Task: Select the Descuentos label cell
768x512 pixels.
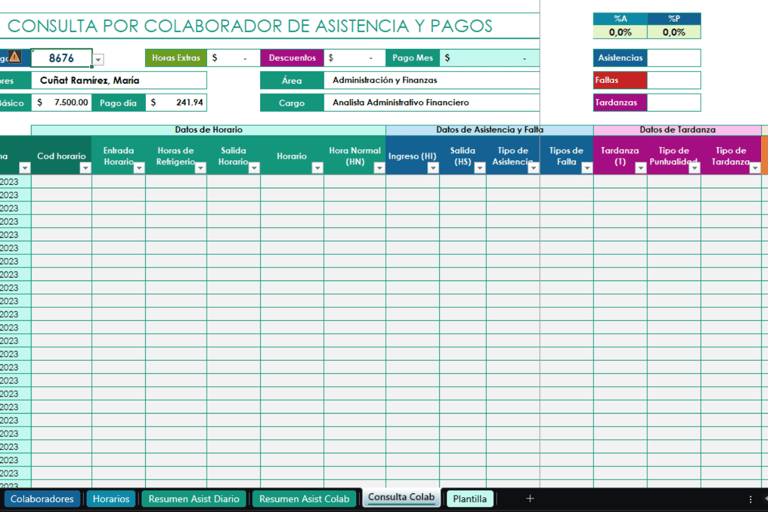Action: click(292, 58)
